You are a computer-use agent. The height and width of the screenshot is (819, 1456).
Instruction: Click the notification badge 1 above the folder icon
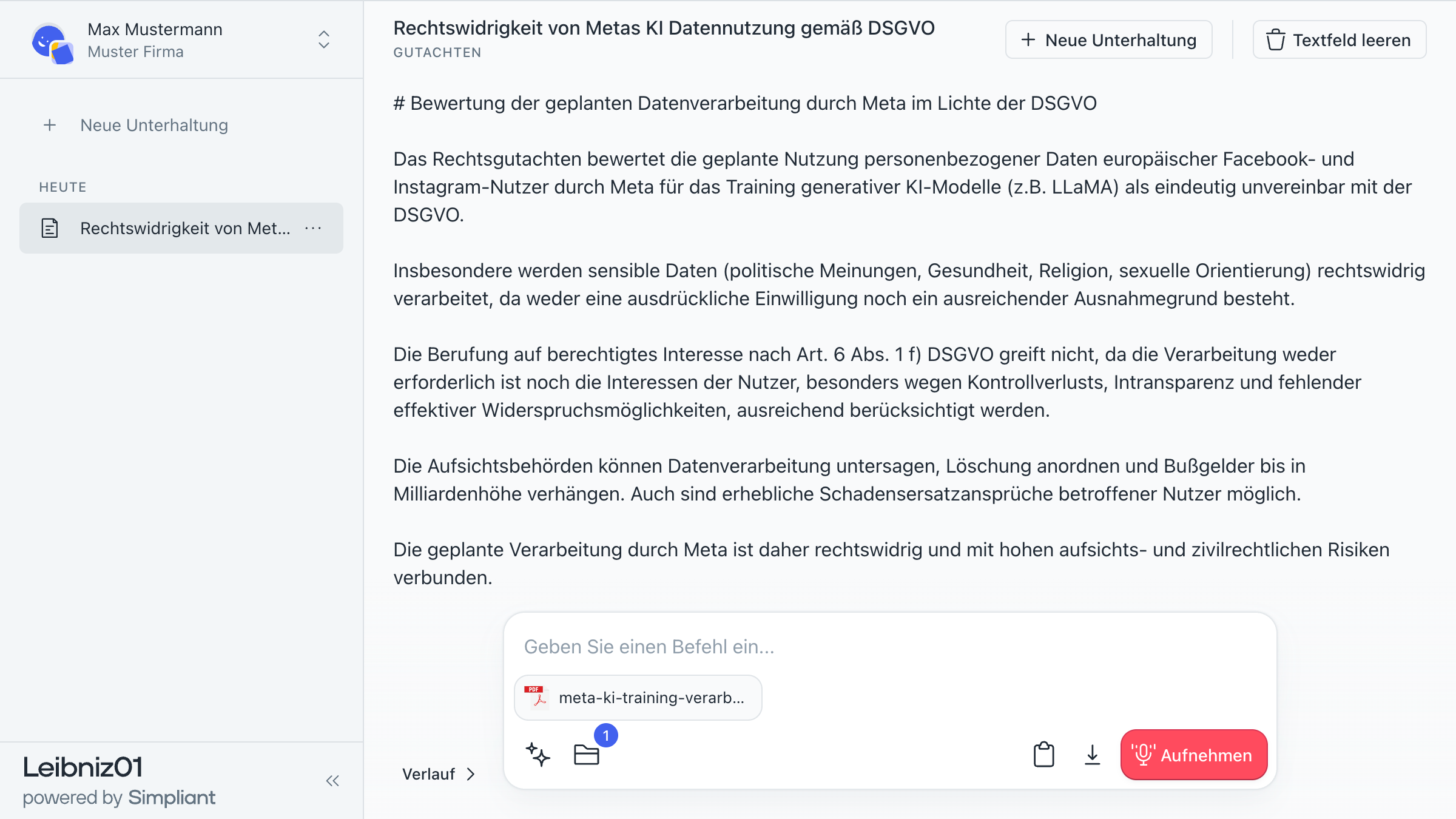[x=605, y=735]
